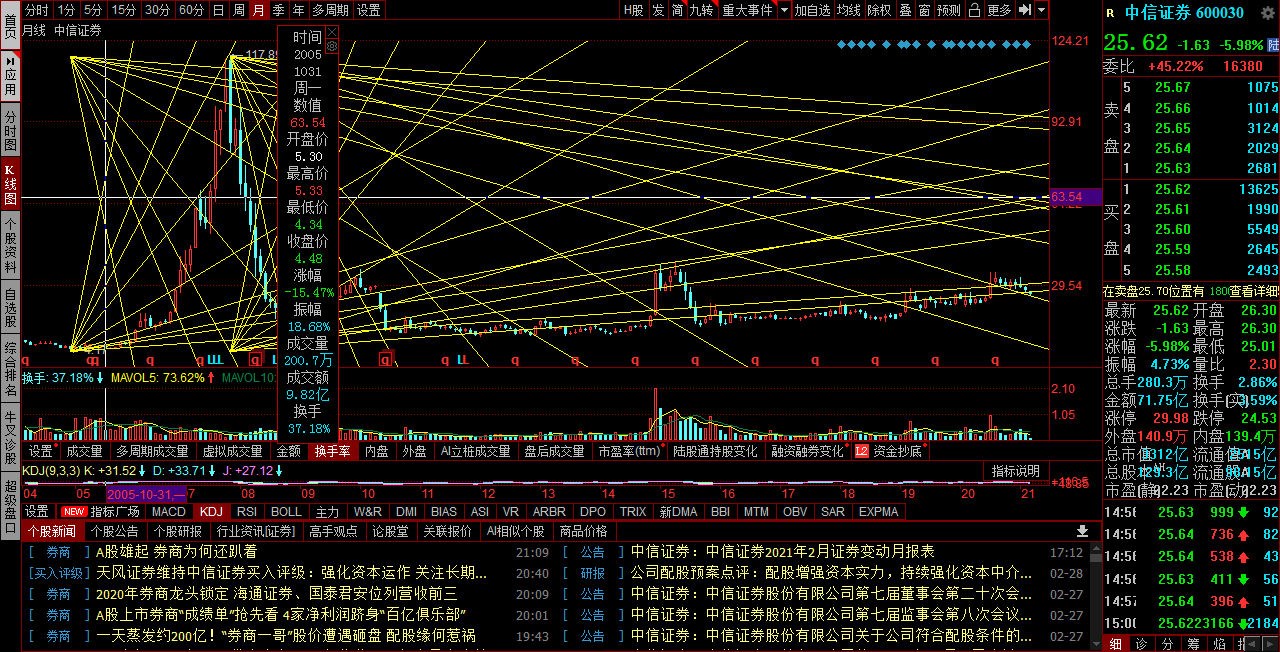Switch chart period to 周 line
The image size is (1280, 652).
click(238, 10)
